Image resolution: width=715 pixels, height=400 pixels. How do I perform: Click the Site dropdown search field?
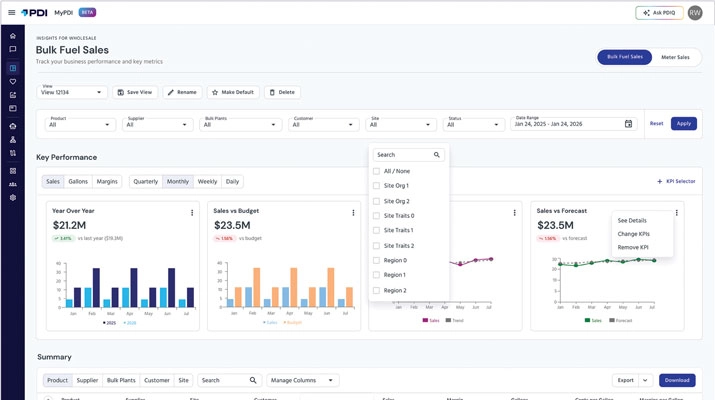tap(409, 155)
